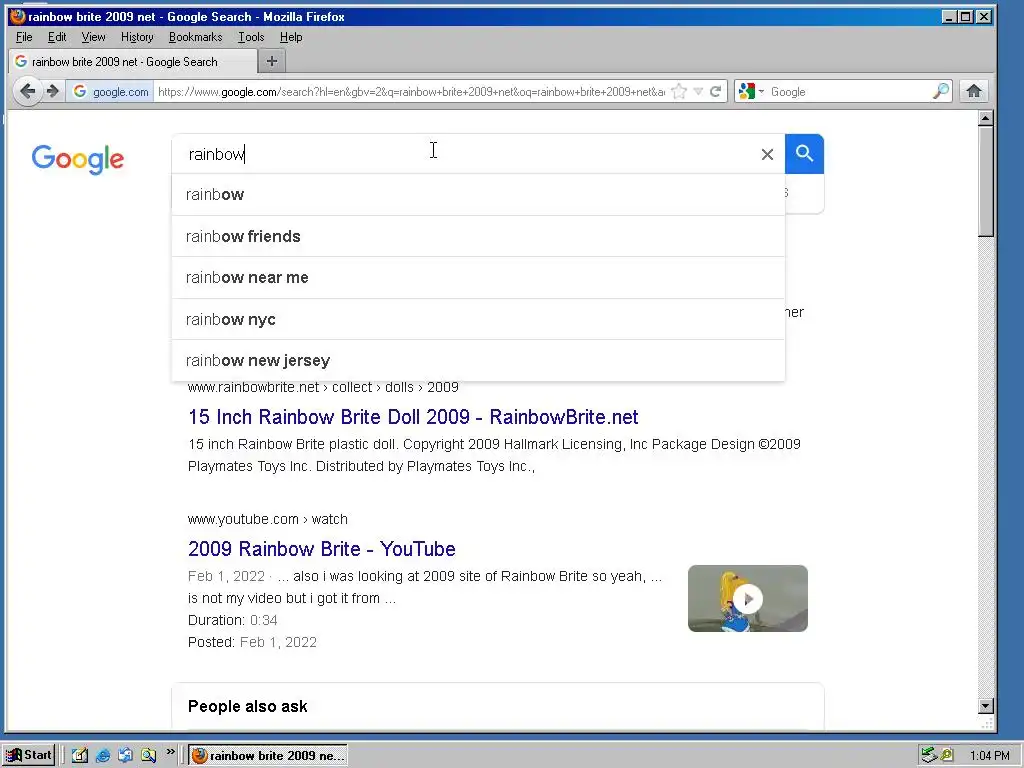
Task: Click the toolbar Google search field
Action: 849,91
